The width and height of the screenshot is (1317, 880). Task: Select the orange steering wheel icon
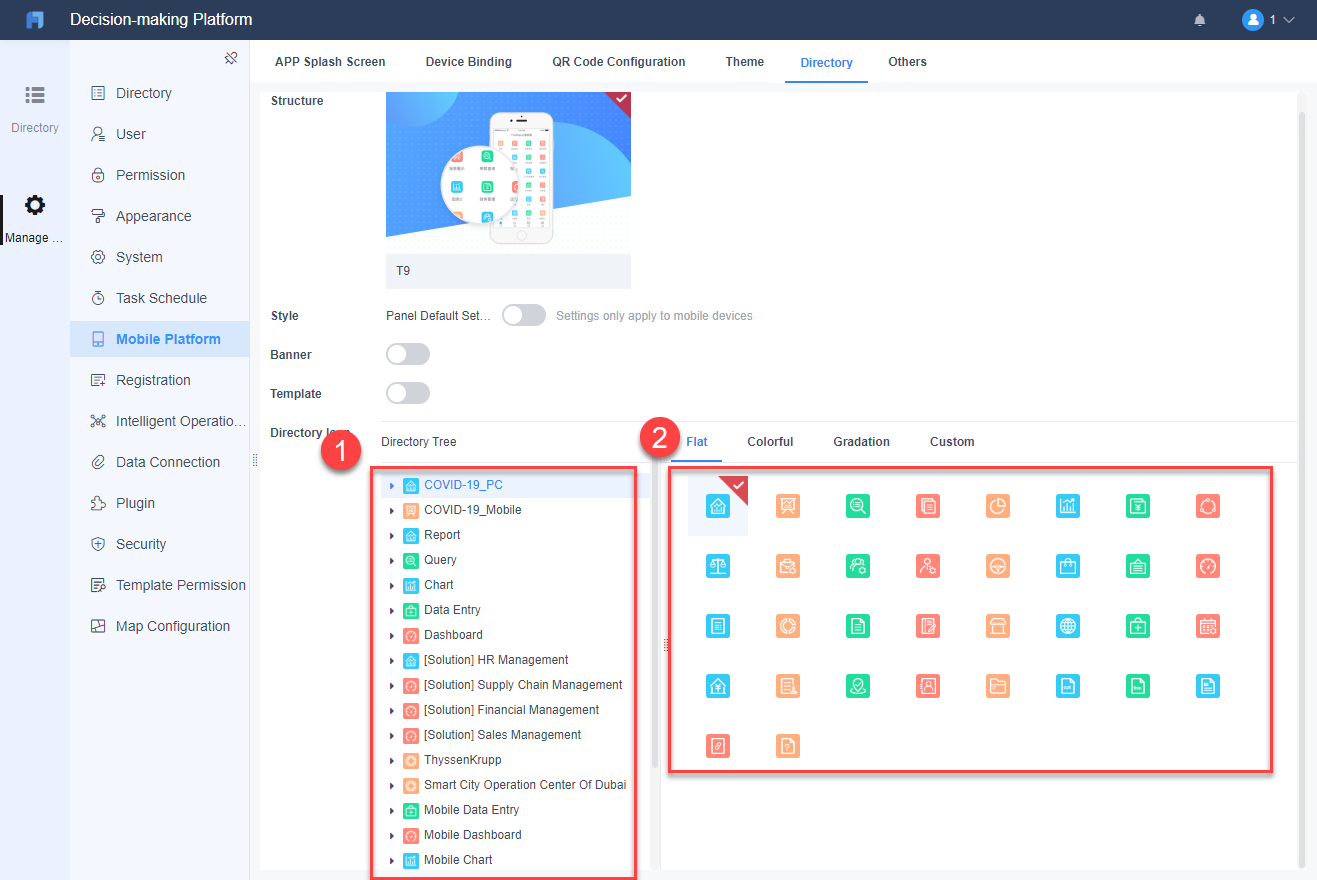point(997,566)
